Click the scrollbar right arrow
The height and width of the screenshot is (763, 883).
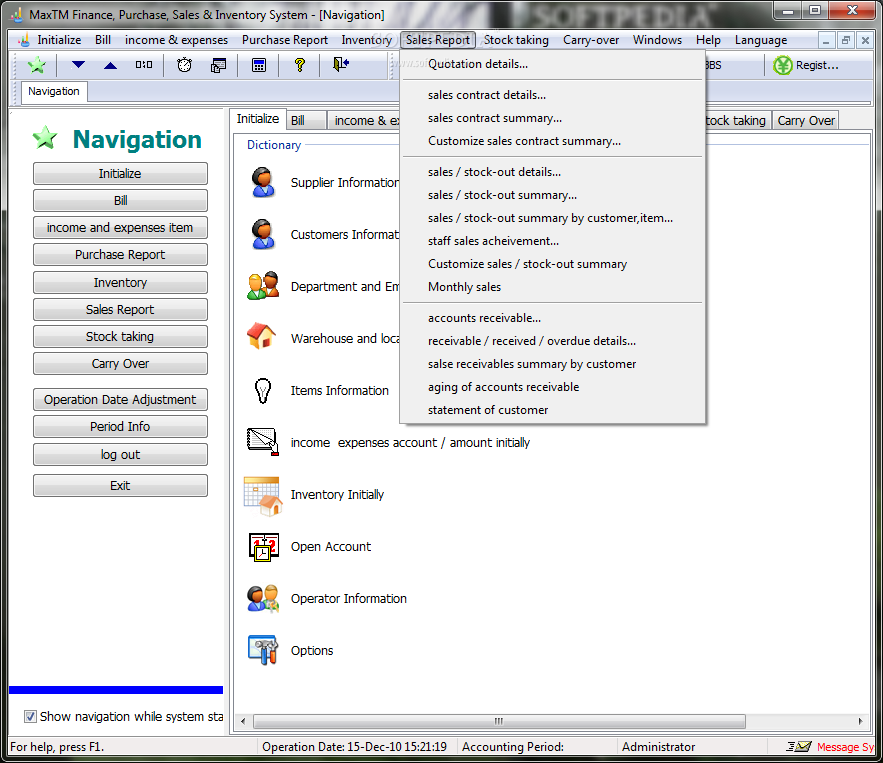click(860, 721)
